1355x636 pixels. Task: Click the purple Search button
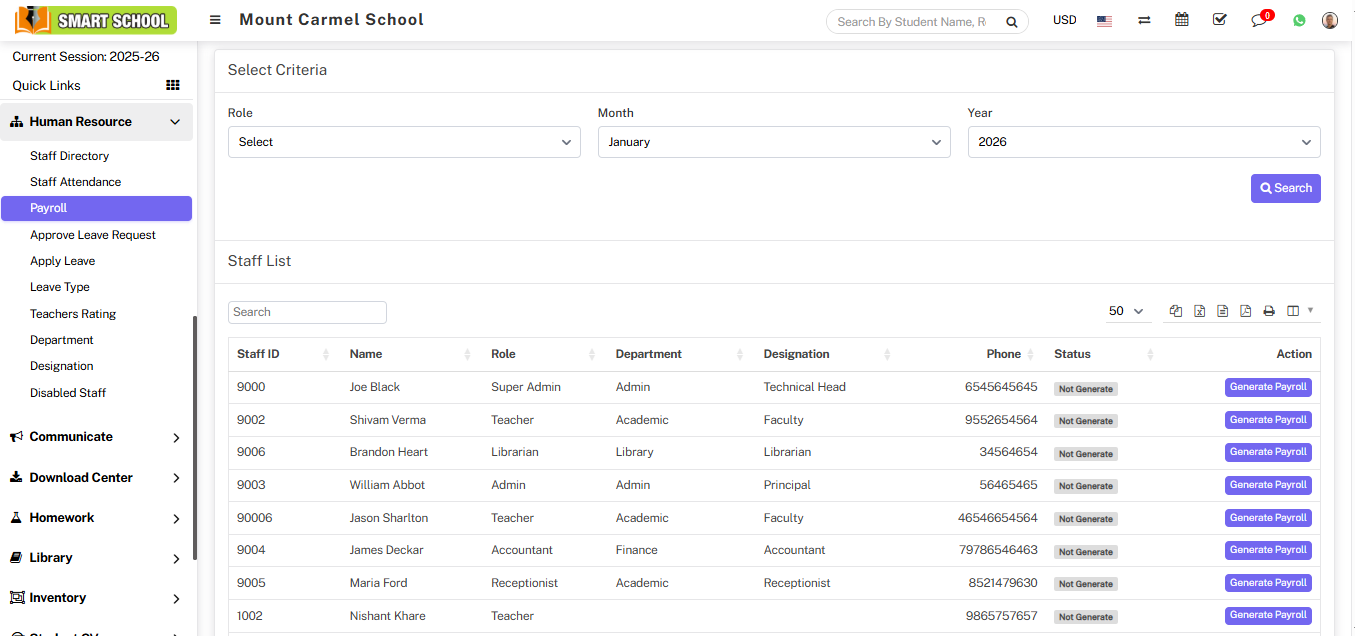[x=1285, y=188]
